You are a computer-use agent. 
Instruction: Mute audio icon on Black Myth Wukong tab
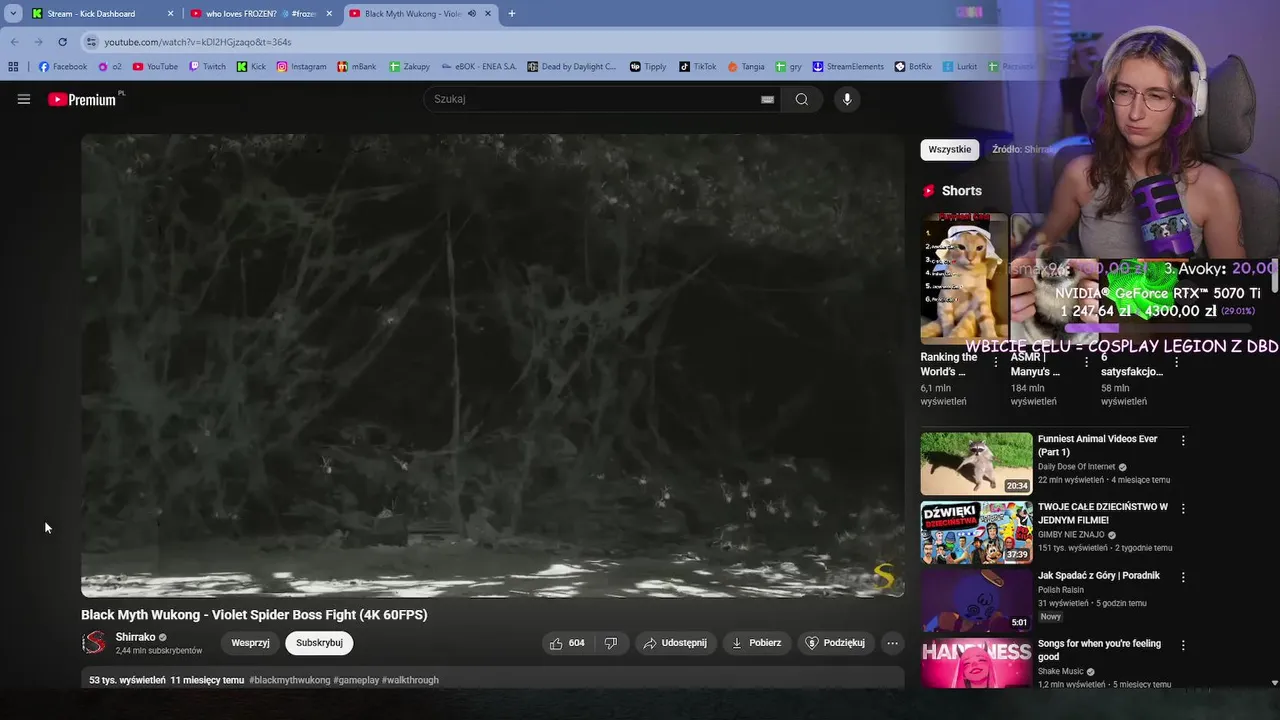click(472, 14)
